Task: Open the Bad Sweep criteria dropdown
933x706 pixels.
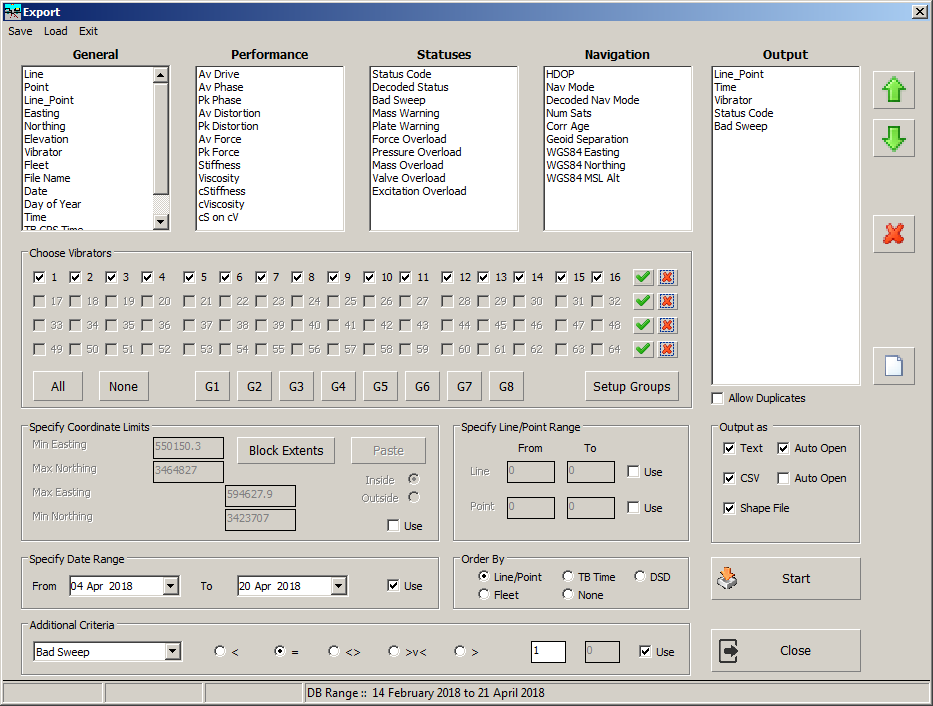Action: (173, 651)
